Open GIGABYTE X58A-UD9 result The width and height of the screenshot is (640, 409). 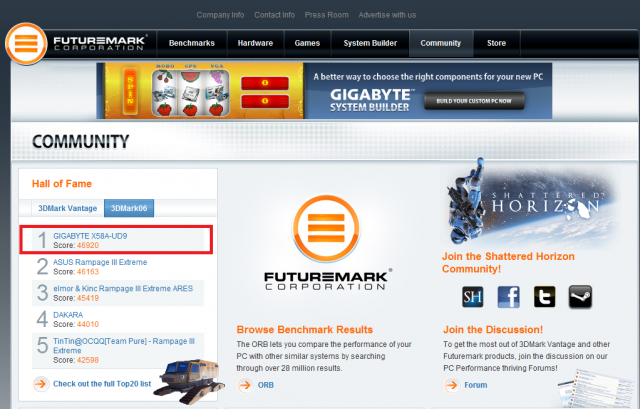90,236
